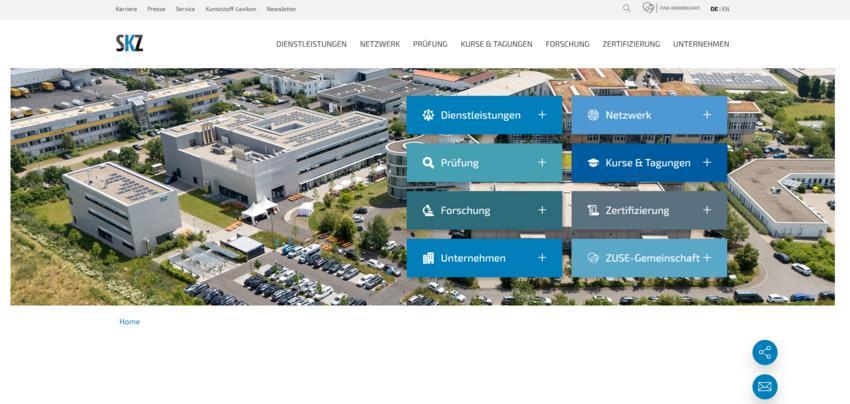Image resolution: width=850 pixels, height=404 pixels.
Task: Click the ZUSE-Gemeinschaft logo in top bar
Action: coord(671,8)
